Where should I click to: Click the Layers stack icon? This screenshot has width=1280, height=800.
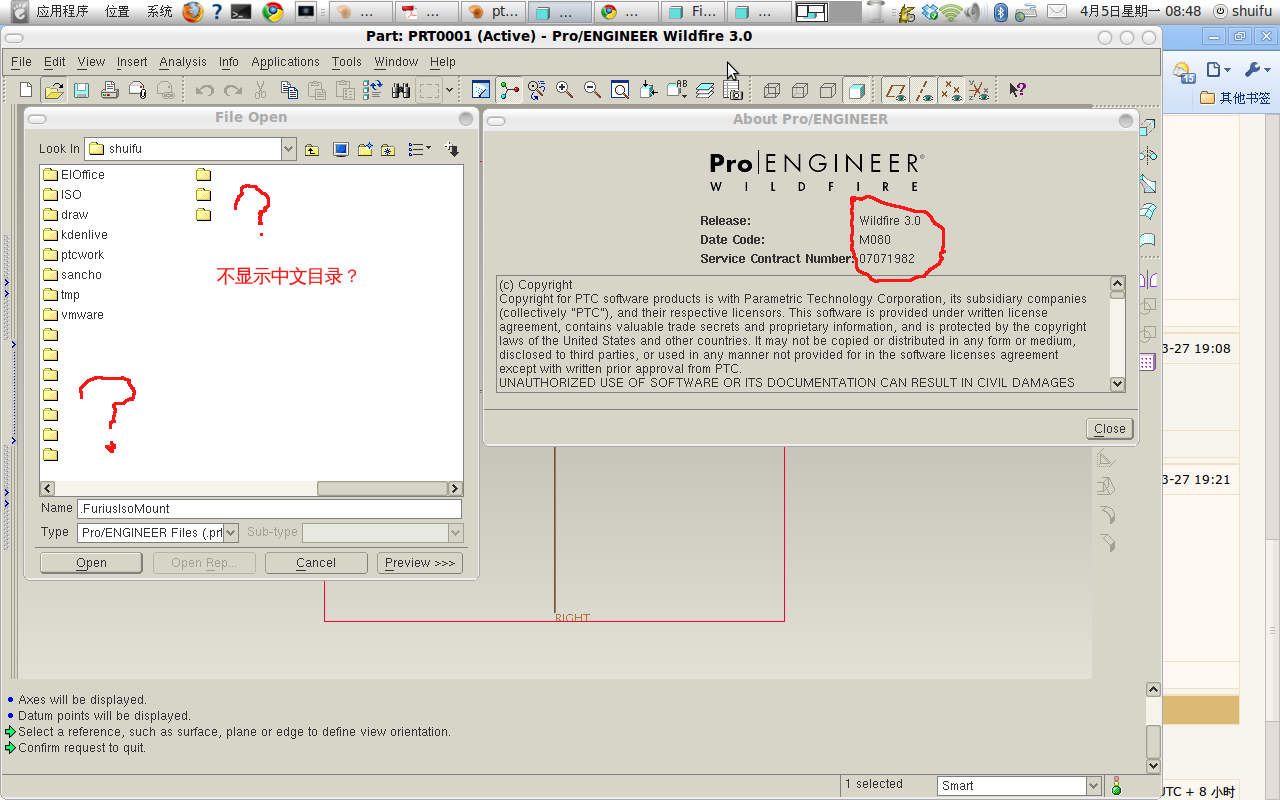(x=705, y=90)
